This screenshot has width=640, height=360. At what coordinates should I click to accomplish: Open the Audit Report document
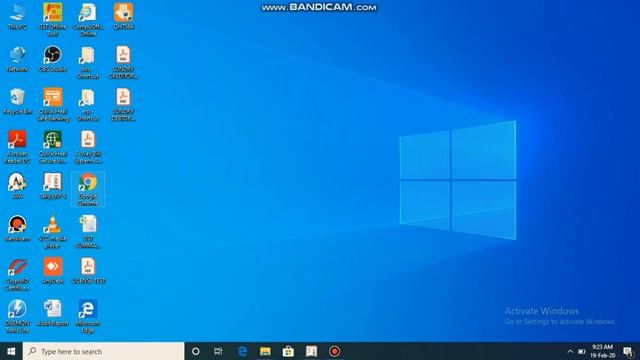[x=53, y=313]
